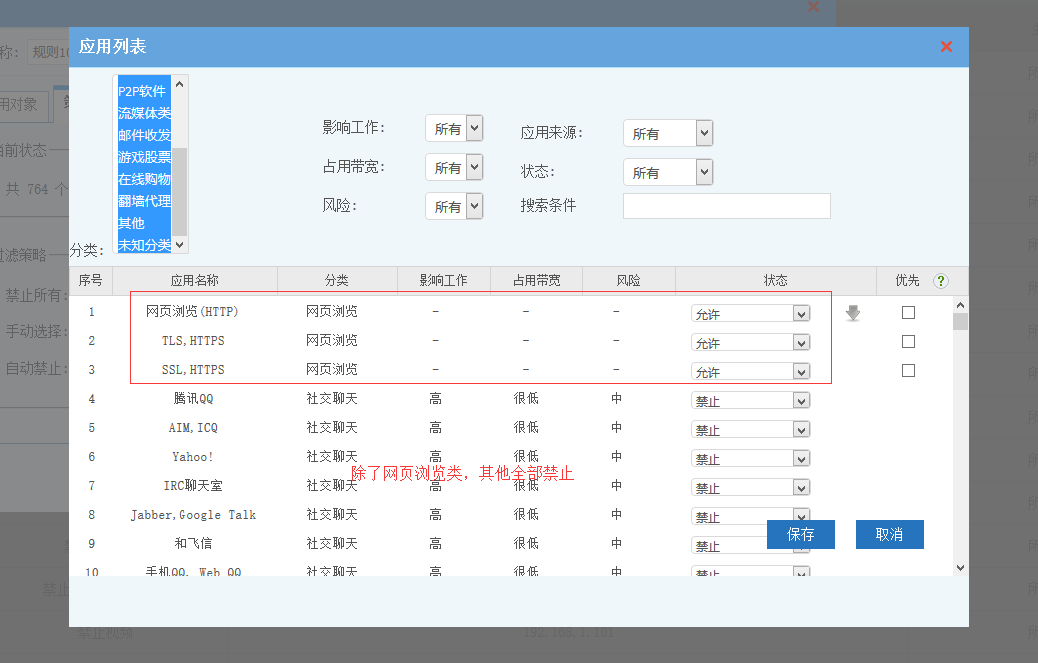Select 翻墙代理 category item
The image size is (1038, 663).
click(x=144, y=201)
